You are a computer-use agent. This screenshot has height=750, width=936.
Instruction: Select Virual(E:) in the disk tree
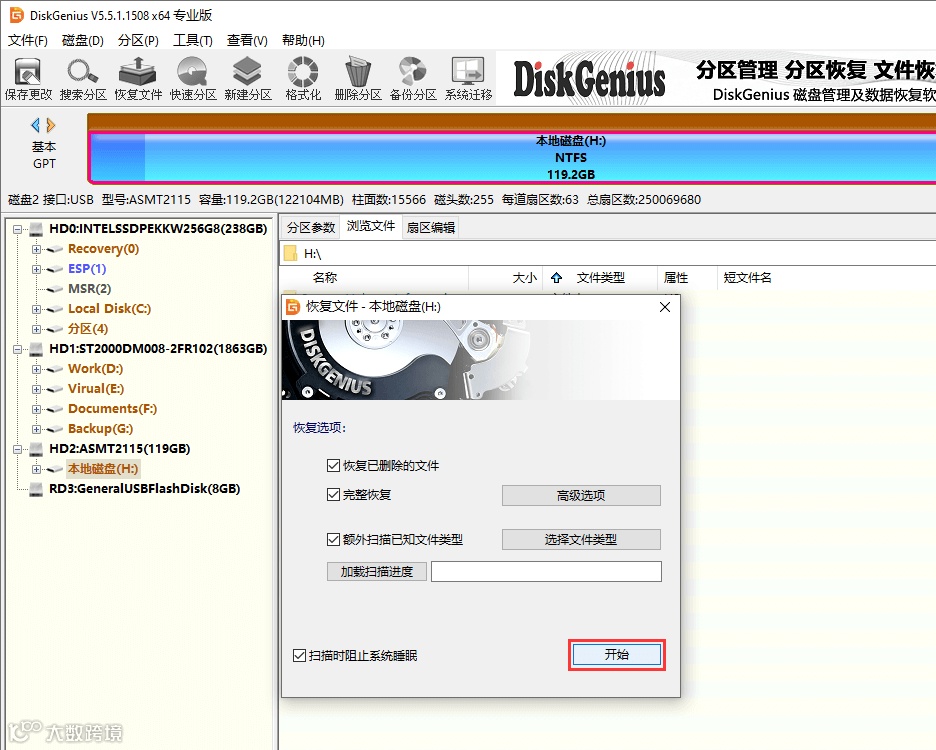click(96, 389)
